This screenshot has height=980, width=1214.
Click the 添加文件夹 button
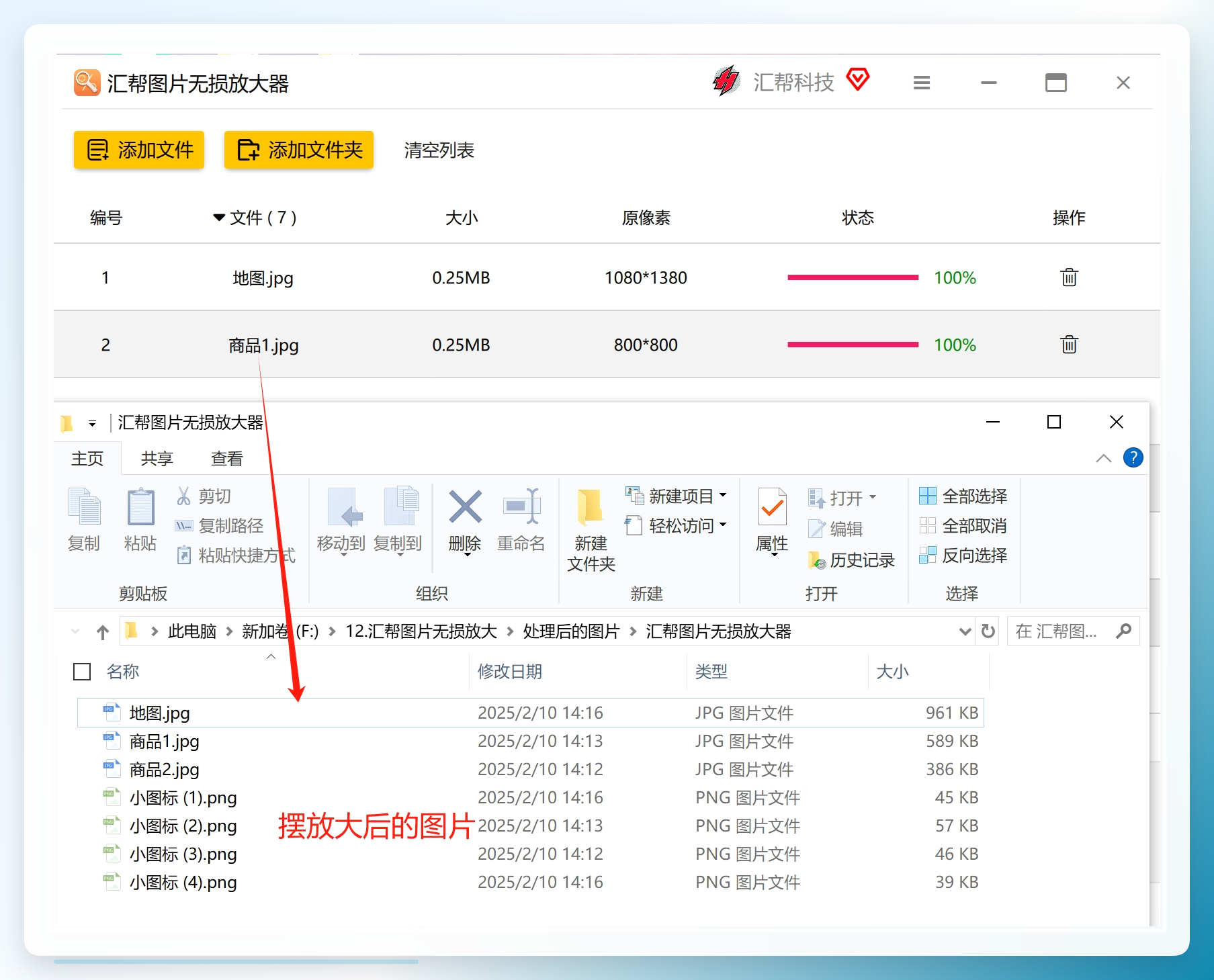click(x=299, y=150)
